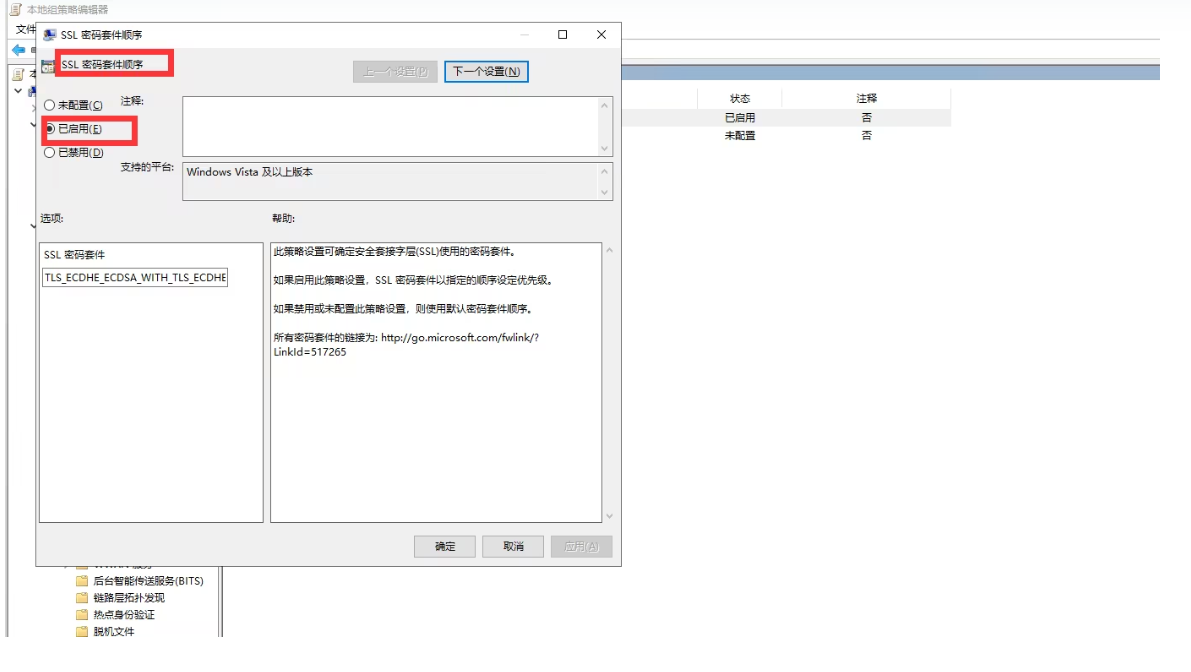Click the SSL 密码套件 text field
Viewport: 1191px width, 672px height.
pyautogui.click(x=135, y=278)
